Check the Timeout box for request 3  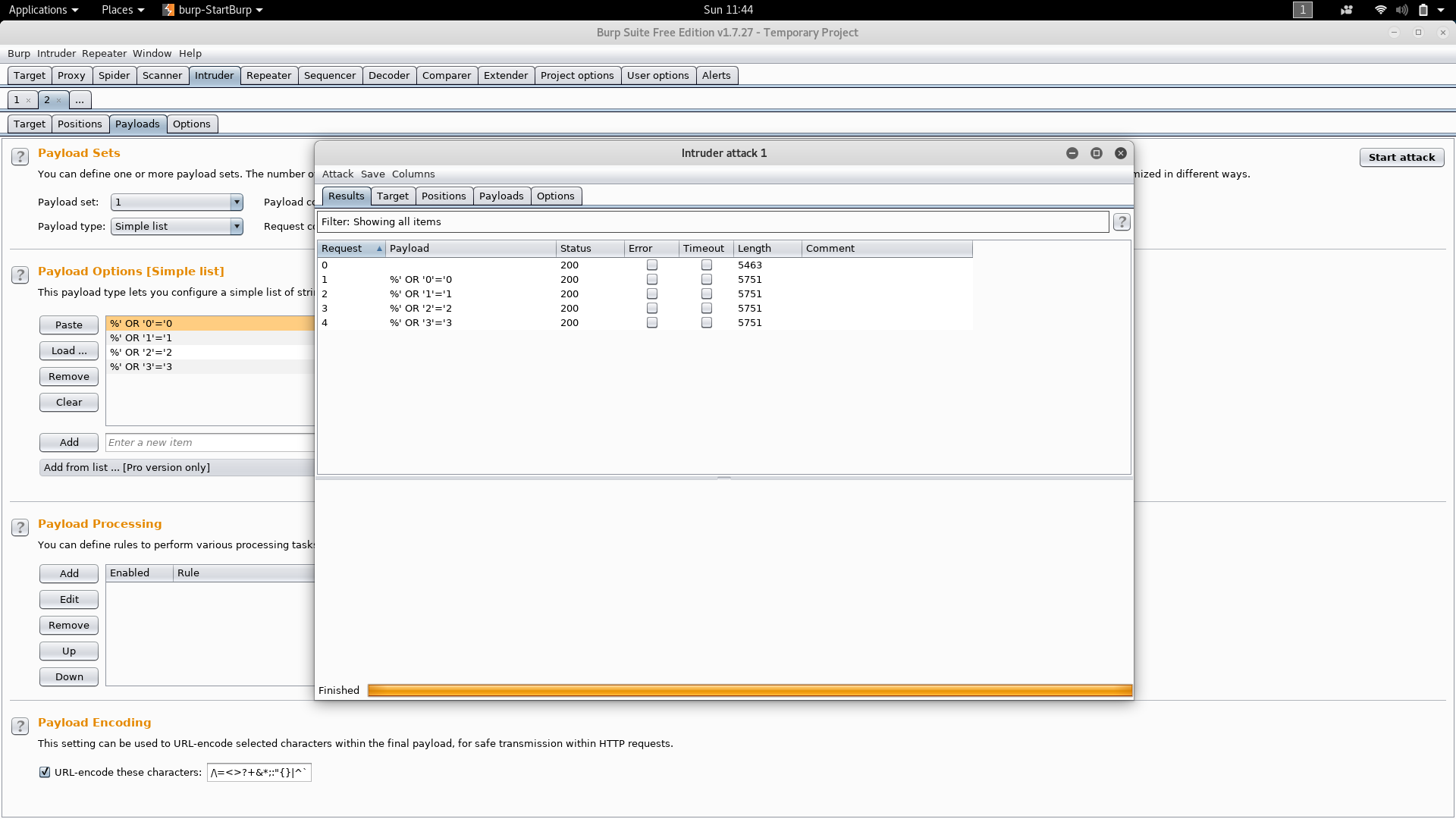click(707, 309)
